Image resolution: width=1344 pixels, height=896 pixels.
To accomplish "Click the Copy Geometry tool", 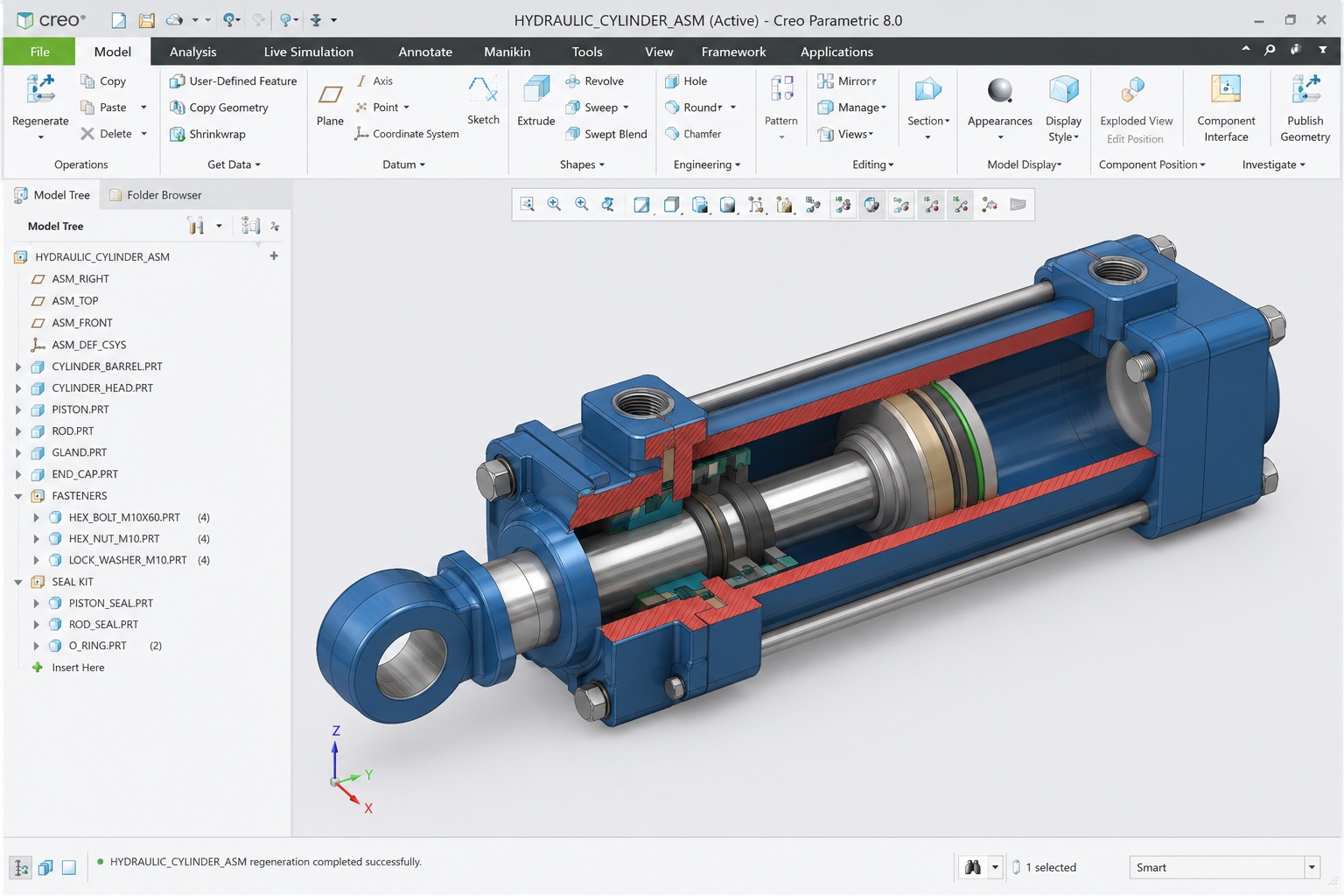I will [219, 108].
